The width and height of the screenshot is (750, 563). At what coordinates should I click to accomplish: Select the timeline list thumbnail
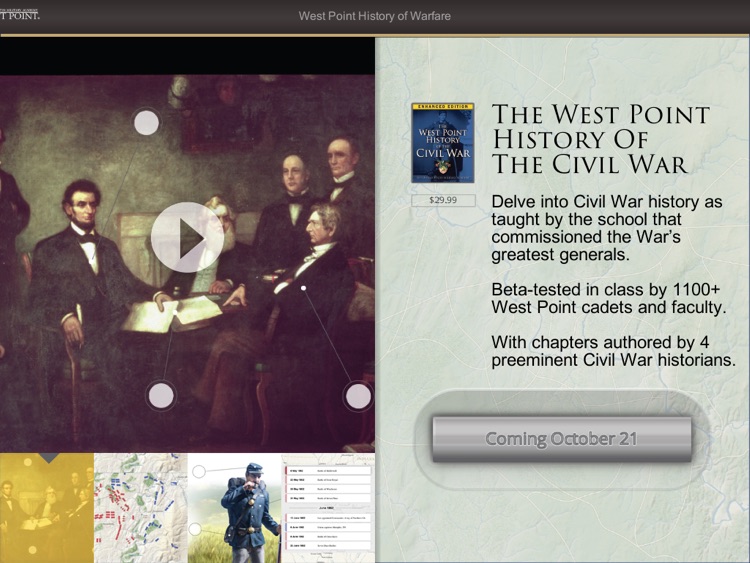328,508
